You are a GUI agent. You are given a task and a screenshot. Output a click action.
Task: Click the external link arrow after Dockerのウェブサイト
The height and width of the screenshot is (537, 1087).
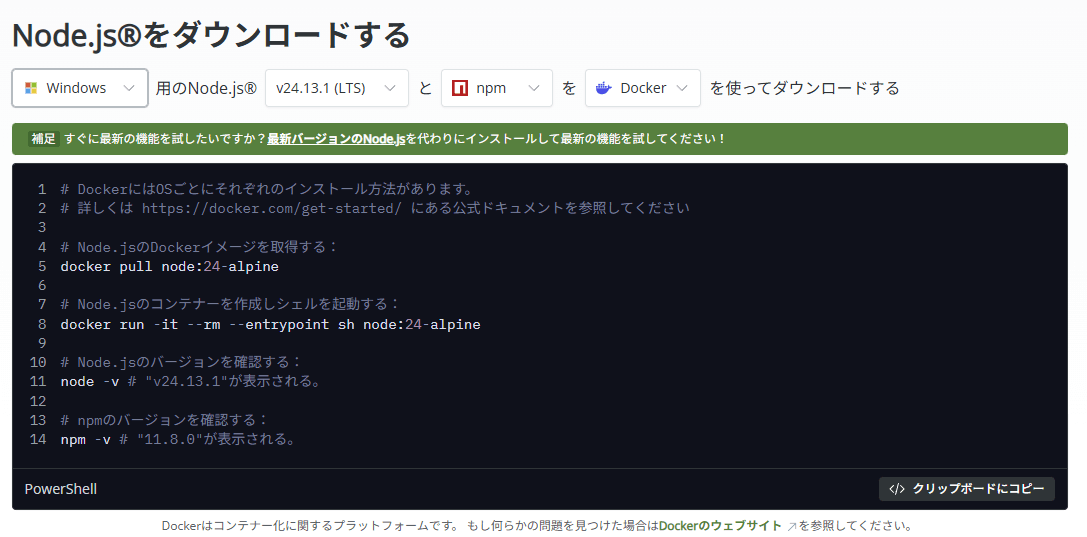(x=791, y=526)
